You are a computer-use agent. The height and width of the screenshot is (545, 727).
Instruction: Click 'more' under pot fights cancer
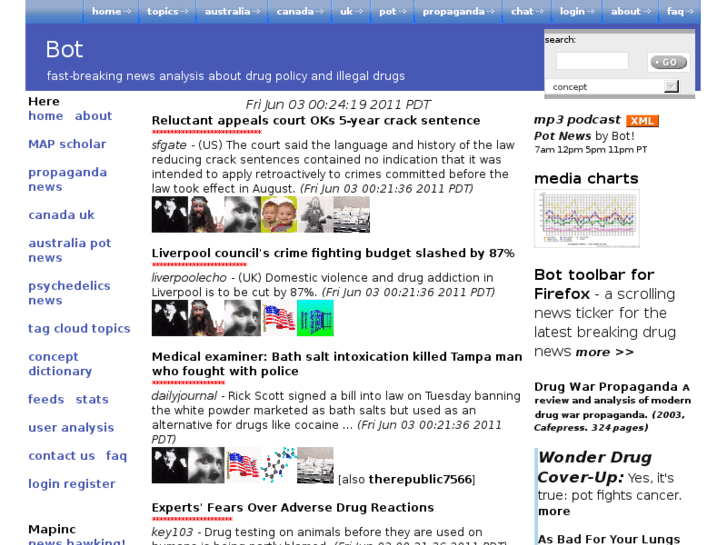pos(554,511)
